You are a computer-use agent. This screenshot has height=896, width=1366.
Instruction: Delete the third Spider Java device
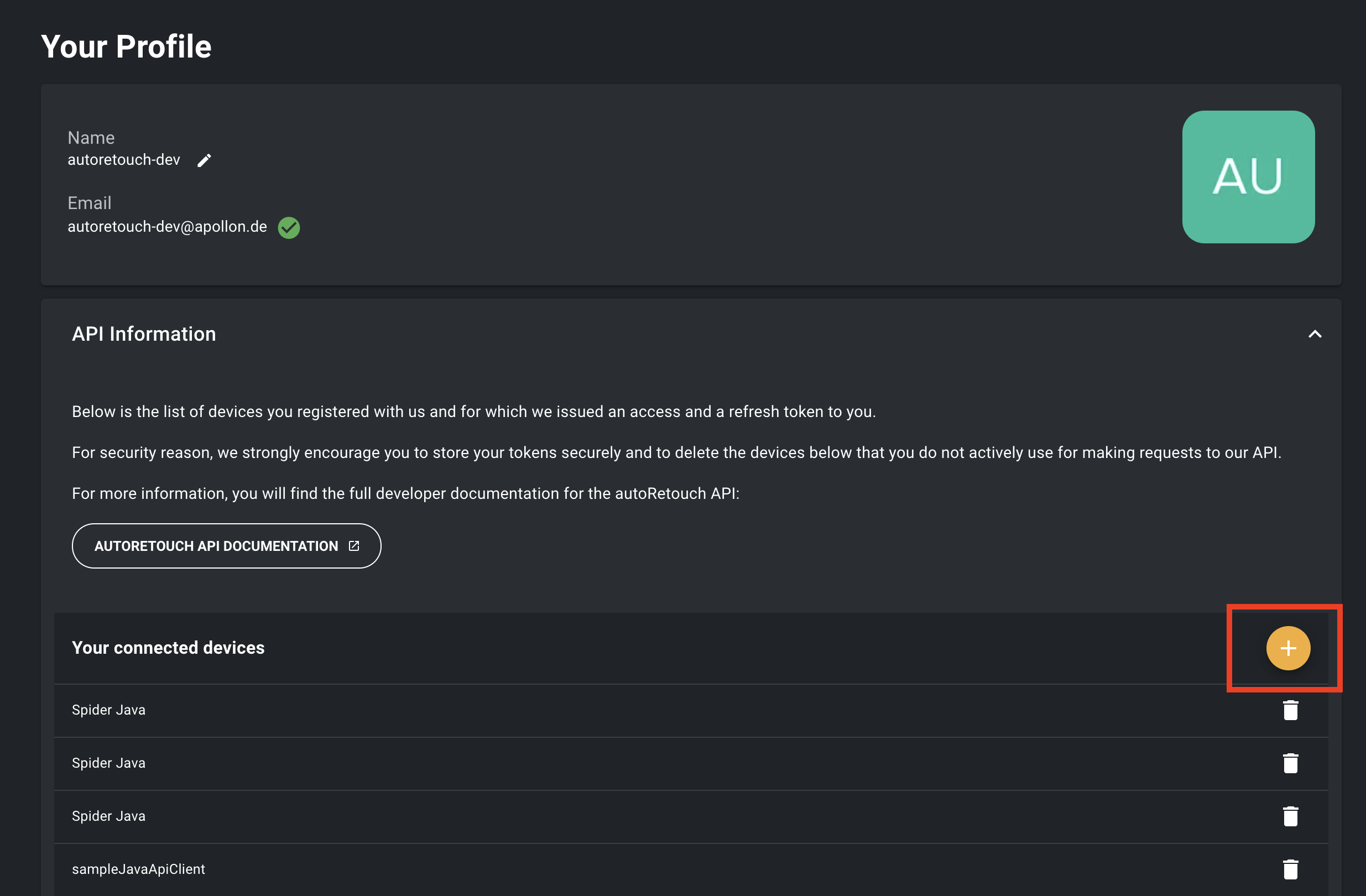pos(1290,816)
